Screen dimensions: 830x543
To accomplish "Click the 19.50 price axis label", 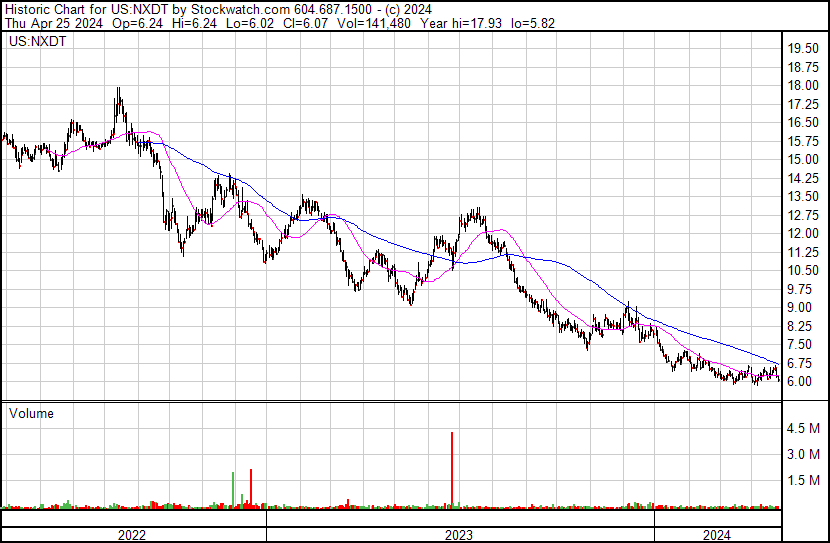I will [803, 48].
